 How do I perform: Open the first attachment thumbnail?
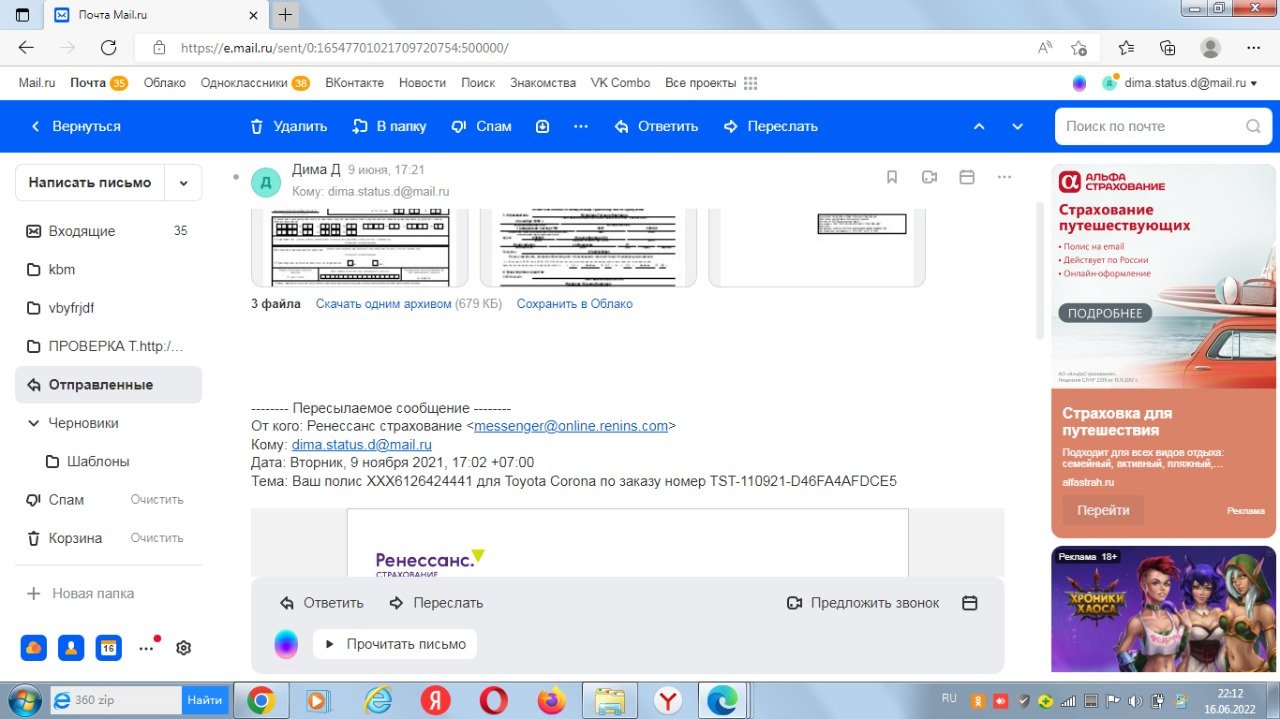pyautogui.click(x=359, y=248)
